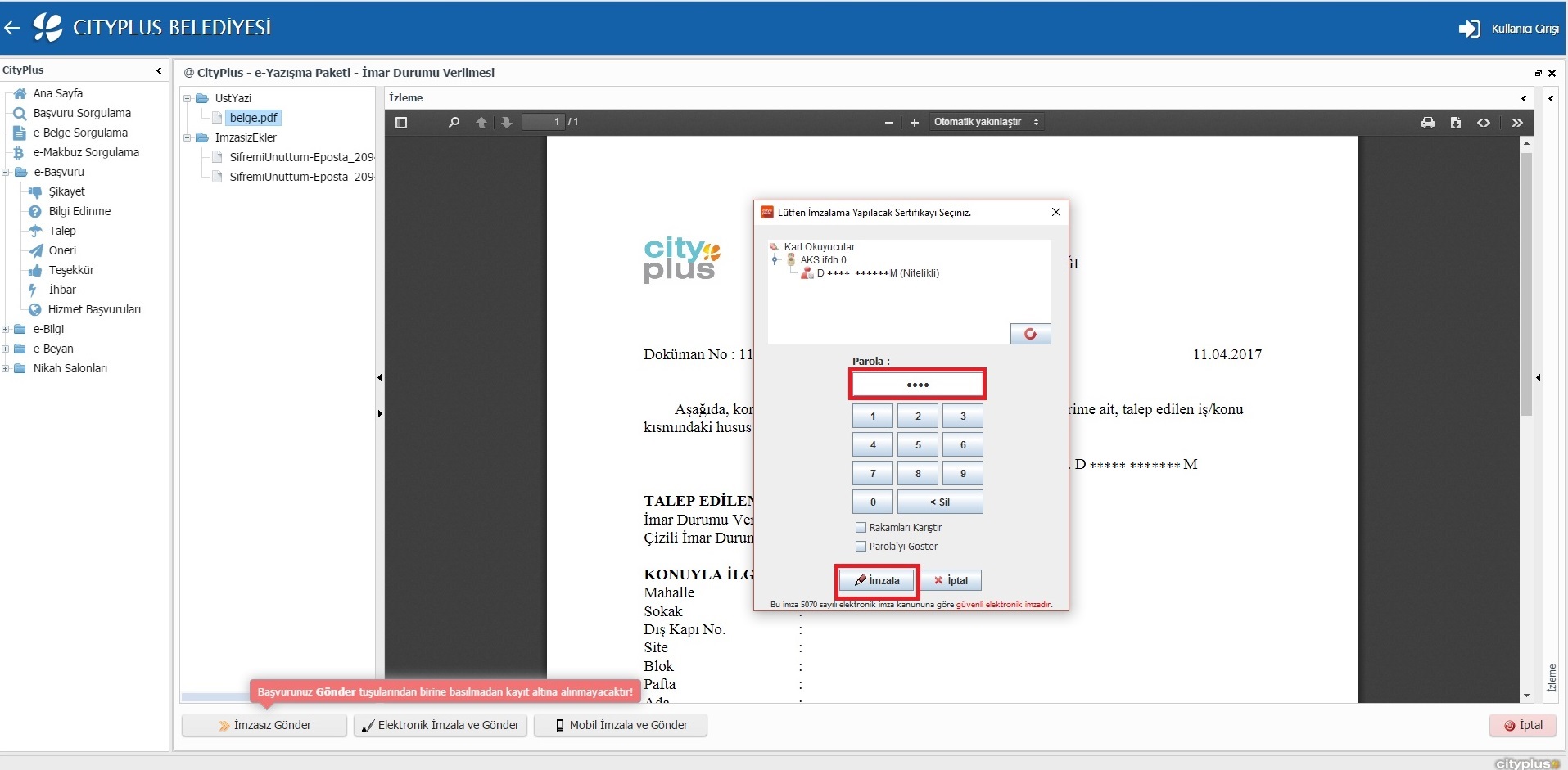Viewport: 1568px width, 770px height.
Task: Expand the e-Bilgi tree node
Action: coord(6,329)
